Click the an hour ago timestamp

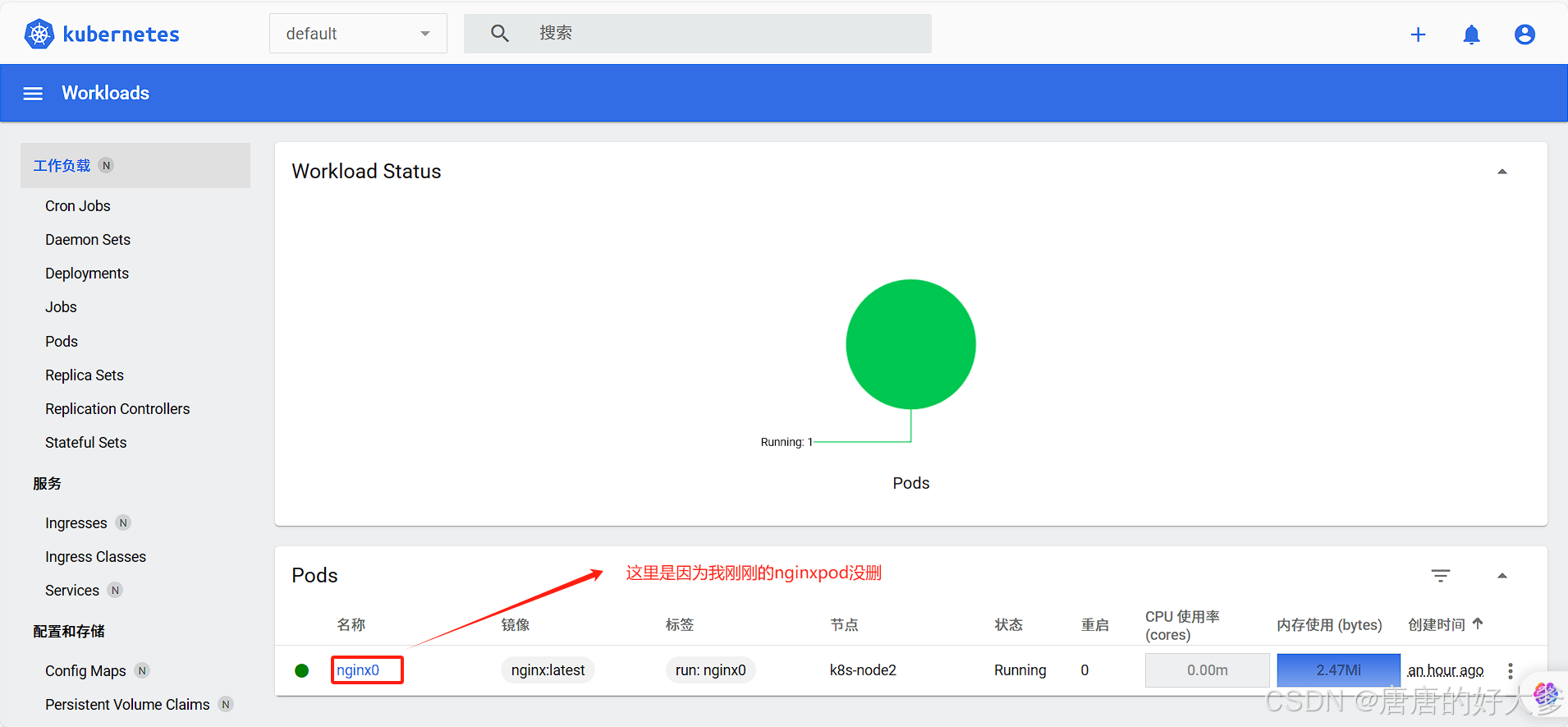coord(1446,670)
